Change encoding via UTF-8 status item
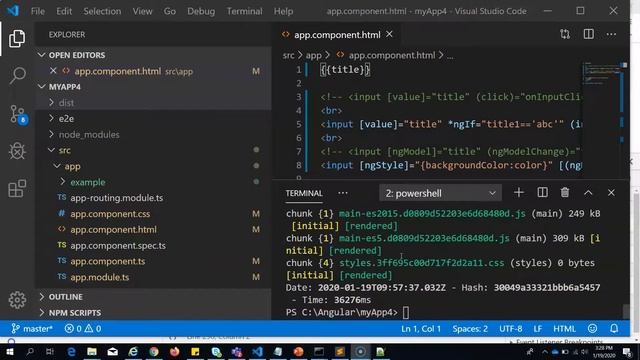640x360 pixels. pos(511,329)
